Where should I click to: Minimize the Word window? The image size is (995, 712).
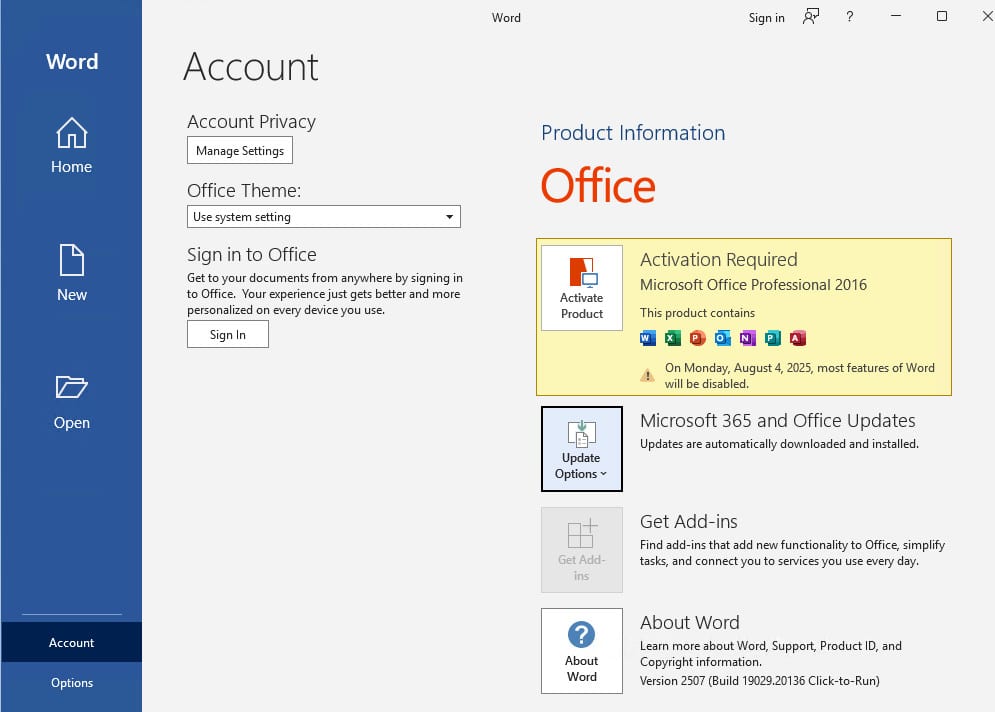tap(896, 16)
